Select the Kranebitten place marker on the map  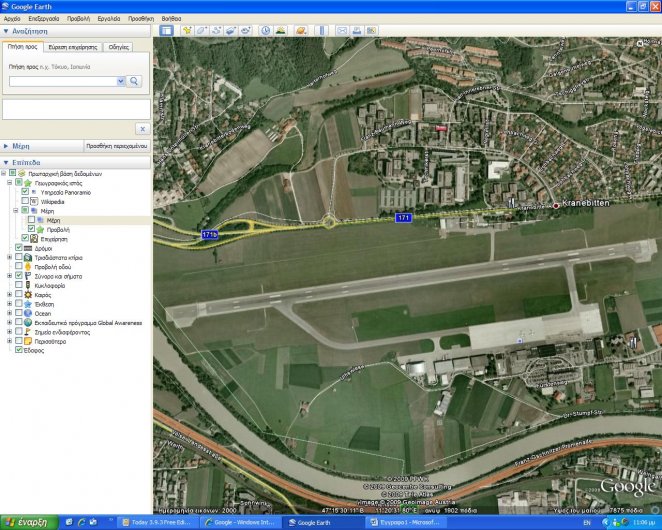[x=556, y=206]
